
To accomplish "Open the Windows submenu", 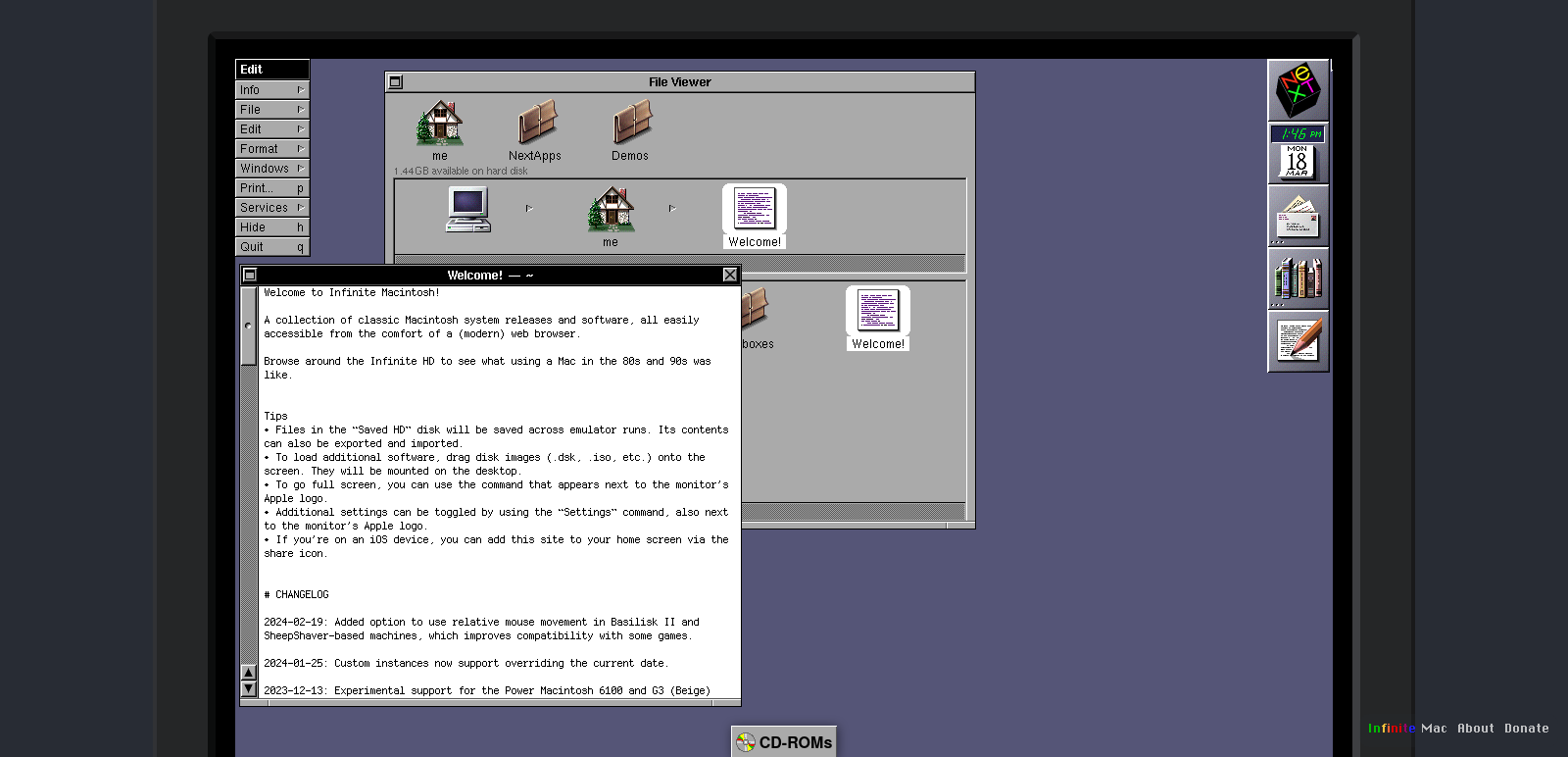I will 272,168.
